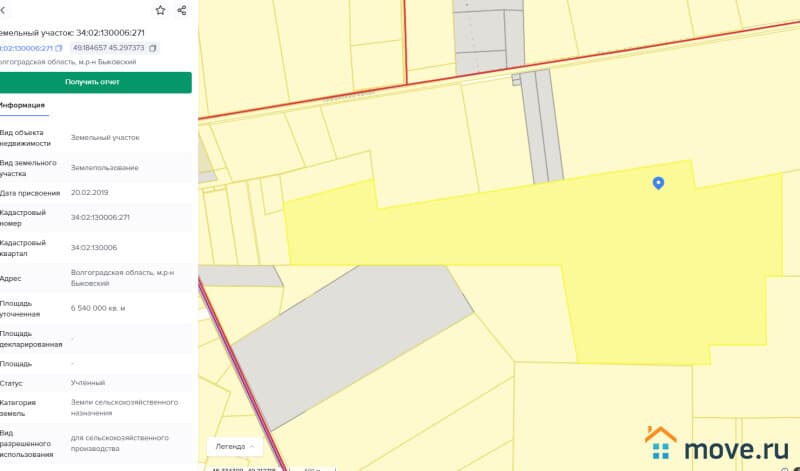Click the blue location pin on the map
The height and width of the screenshot is (471, 800).
pyautogui.click(x=658, y=183)
